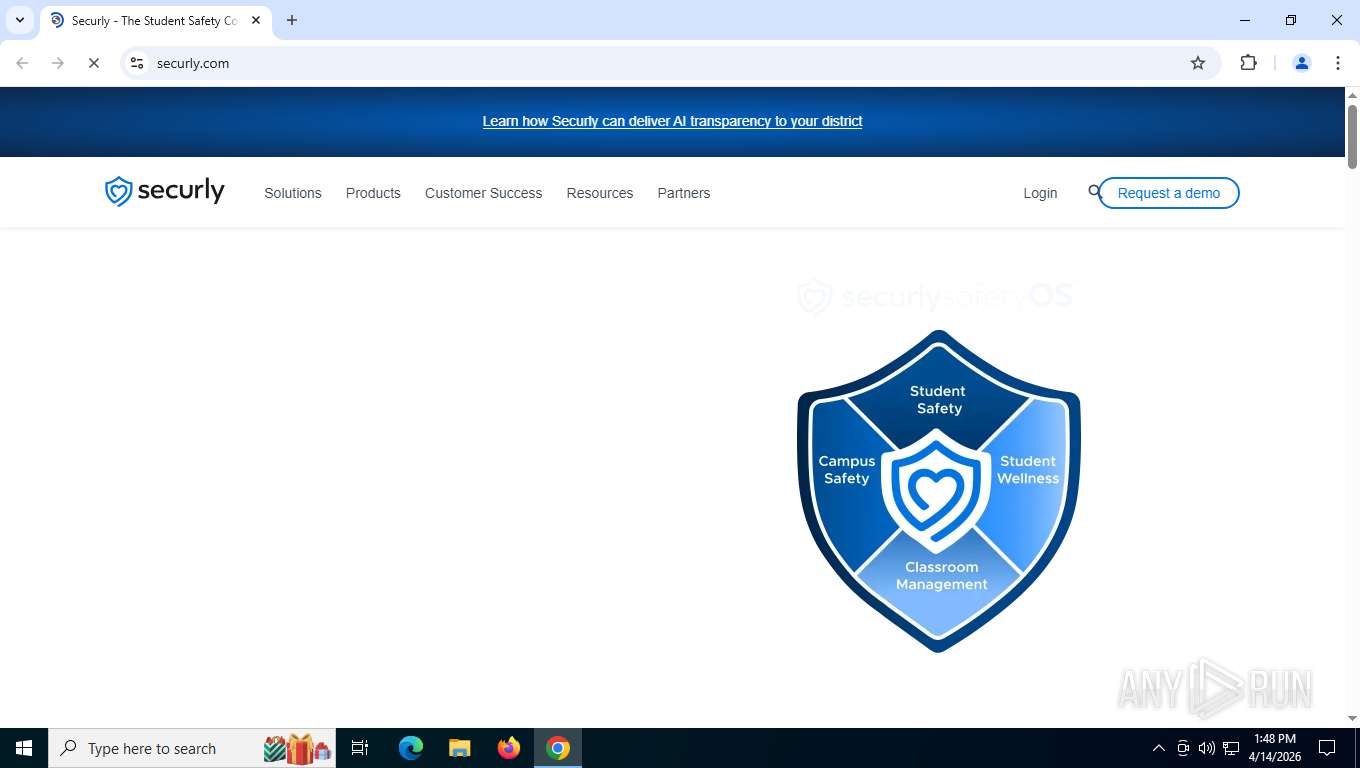Viewport: 1360px width, 768px height.
Task: Click the browser forward arrow
Action: pyautogui.click(x=58, y=63)
